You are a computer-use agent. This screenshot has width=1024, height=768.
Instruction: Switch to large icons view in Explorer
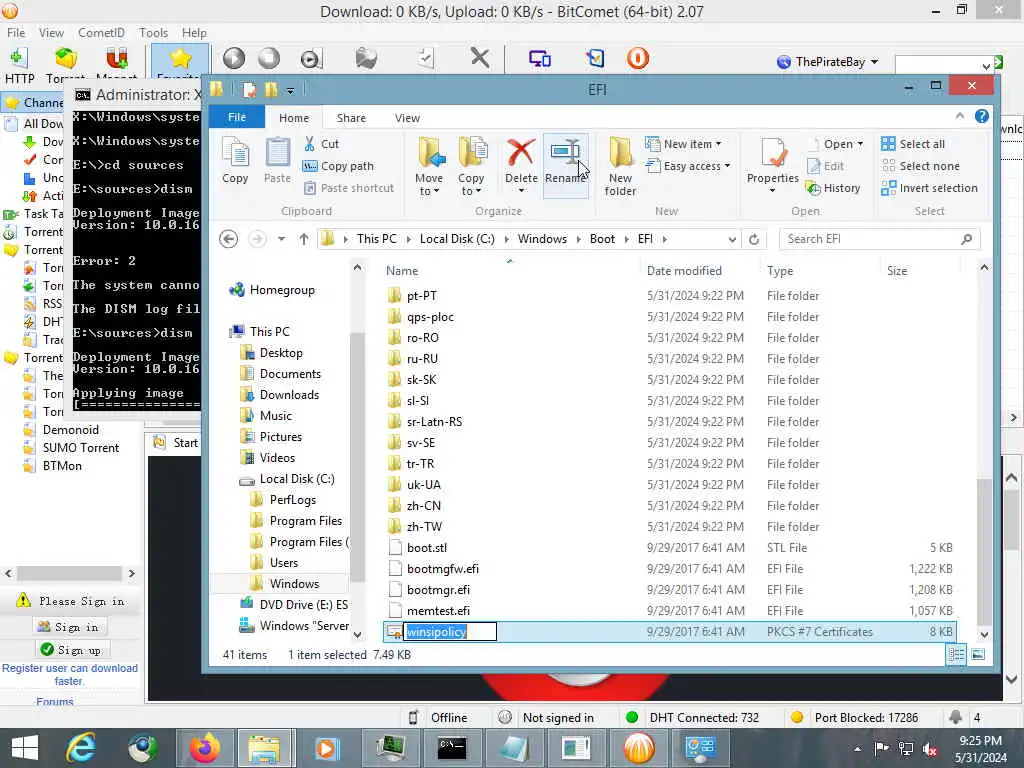(978, 654)
